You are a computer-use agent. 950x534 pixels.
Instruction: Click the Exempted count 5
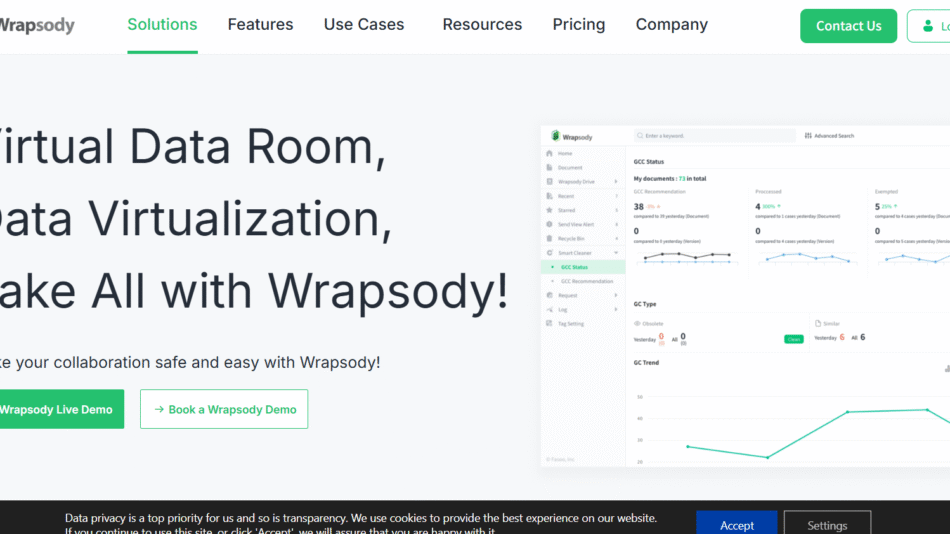click(x=877, y=207)
